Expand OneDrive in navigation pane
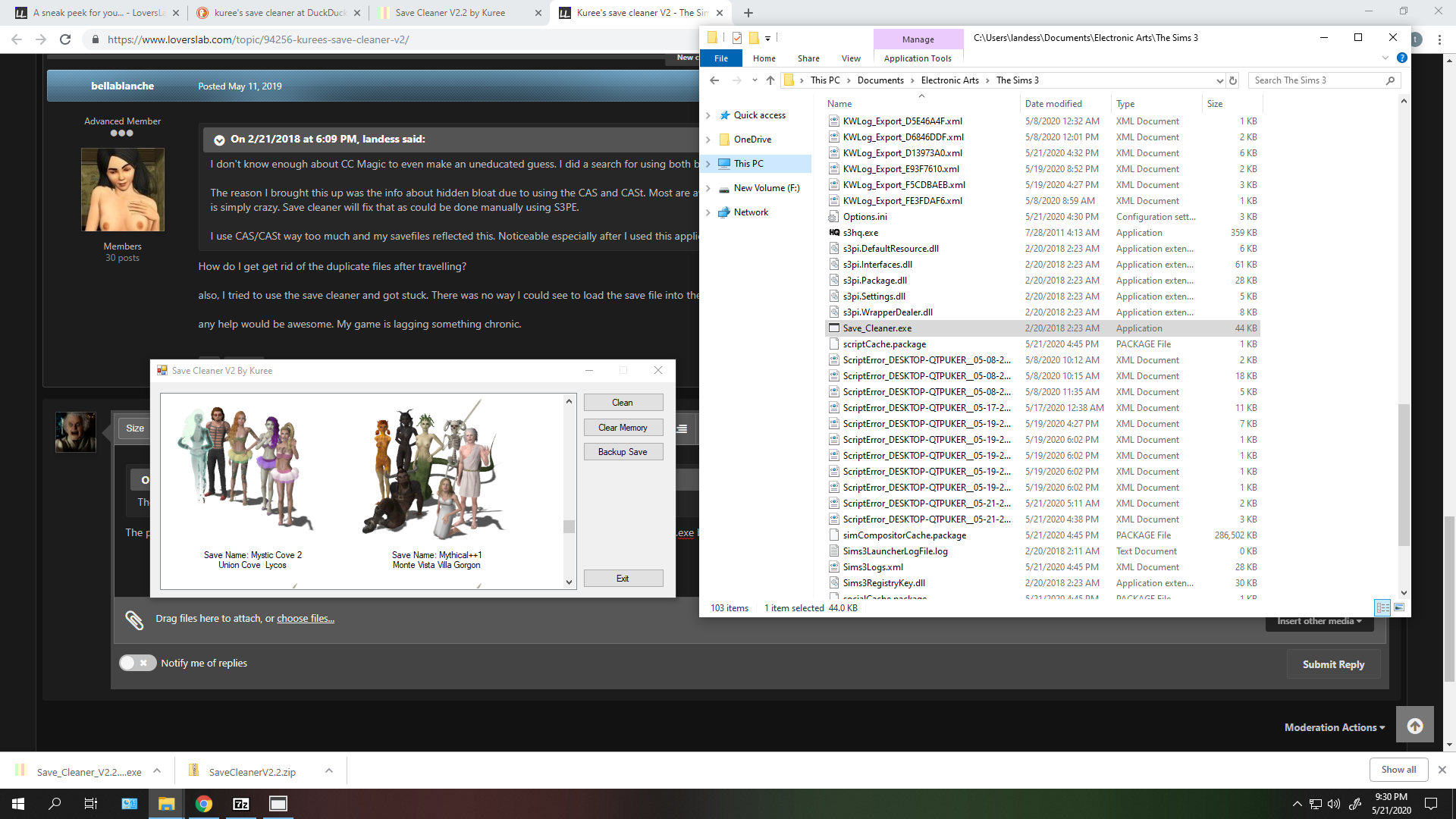This screenshot has width=1456, height=819. pyautogui.click(x=708, y=140)
